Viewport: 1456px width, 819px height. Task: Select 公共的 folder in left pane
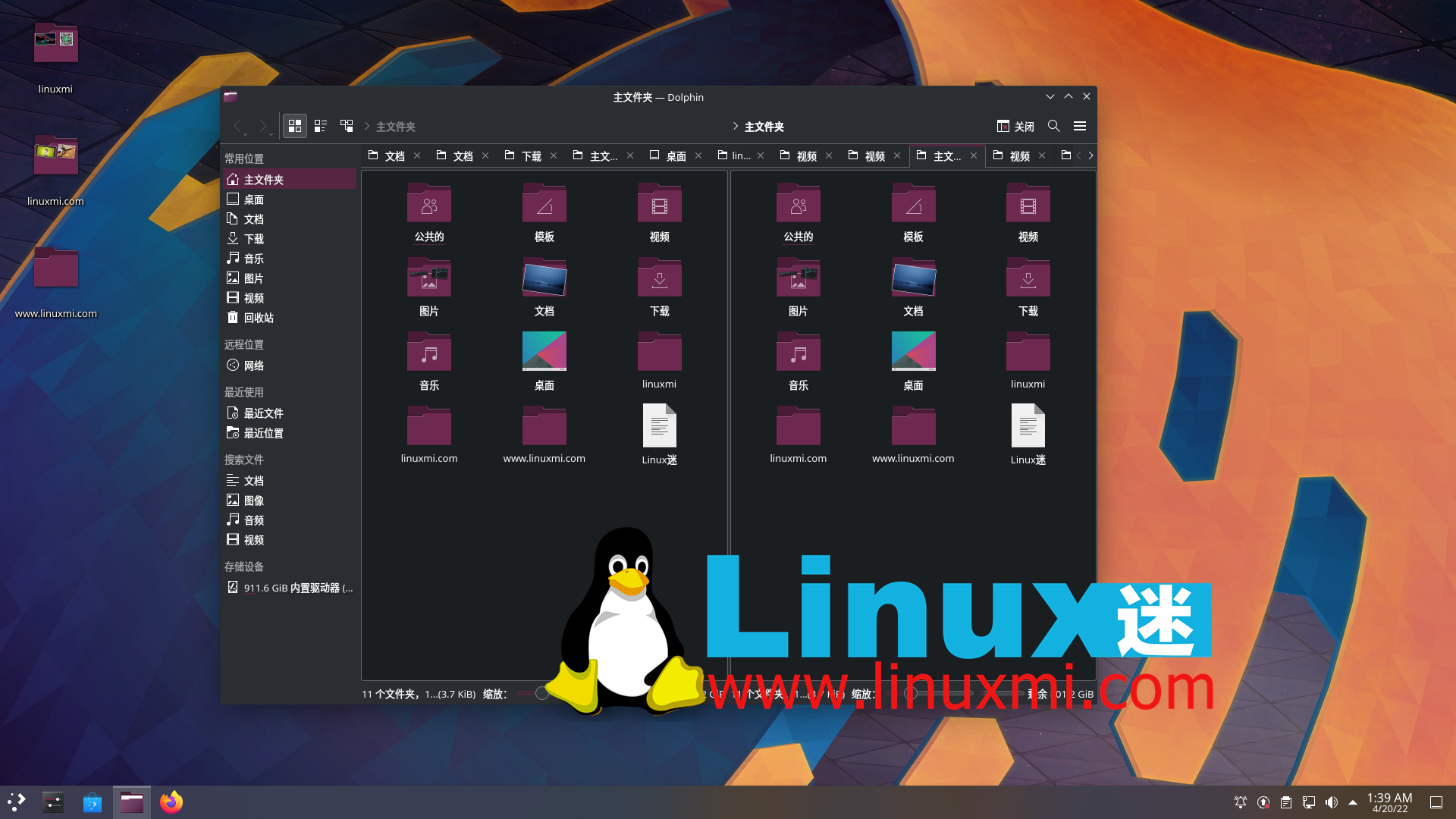[x=429, y=212]
